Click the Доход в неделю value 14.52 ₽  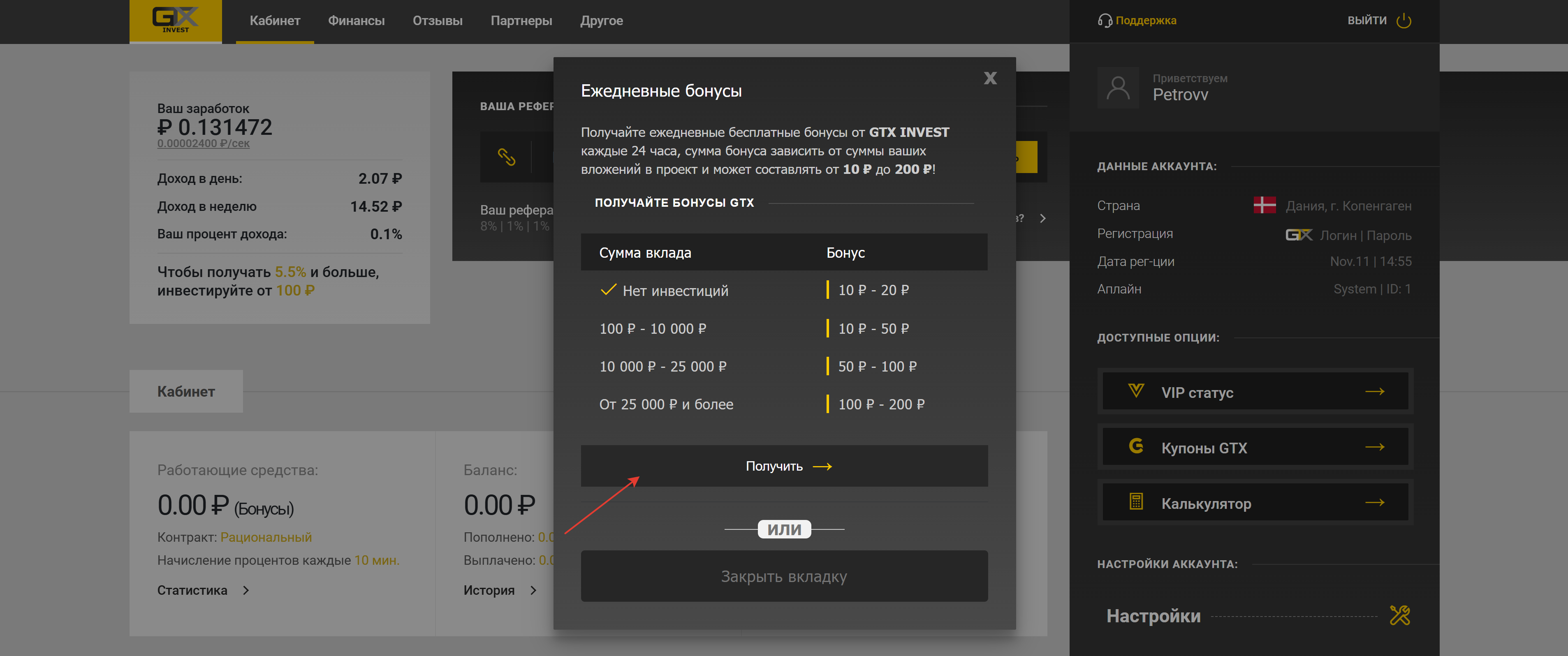[x=375, y=206]
